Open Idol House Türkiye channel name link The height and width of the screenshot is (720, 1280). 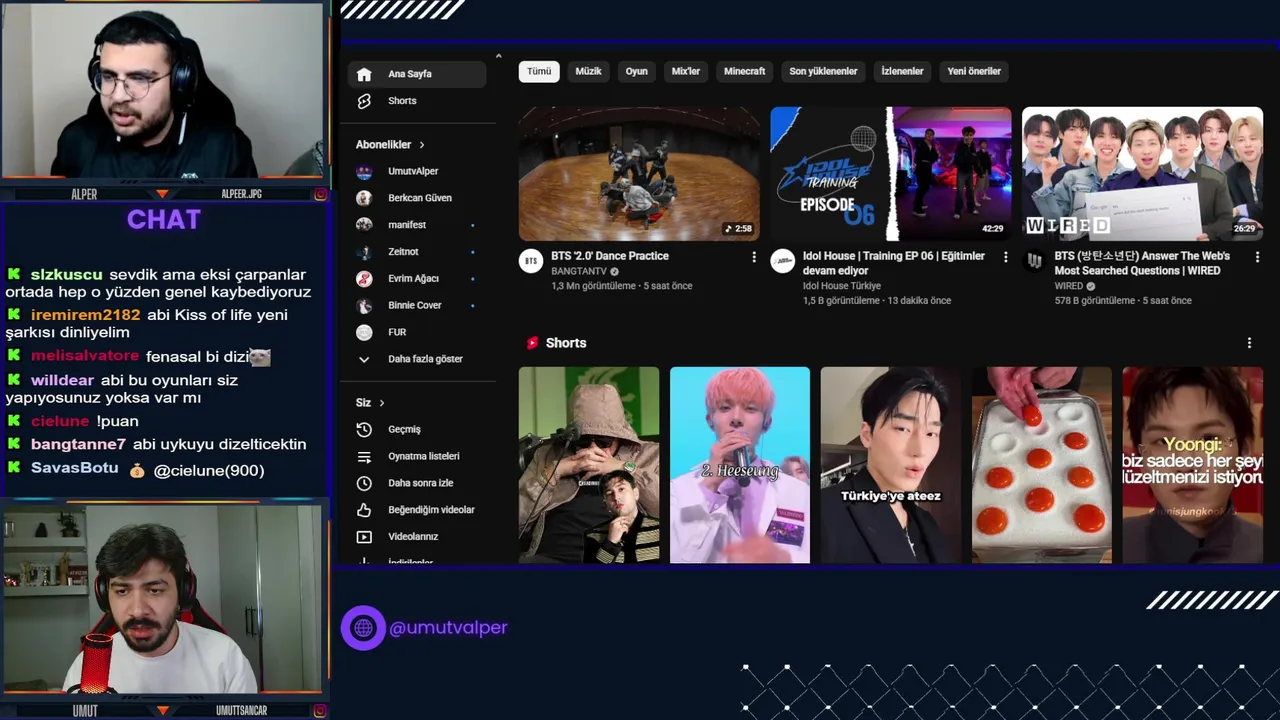(842, 286)
